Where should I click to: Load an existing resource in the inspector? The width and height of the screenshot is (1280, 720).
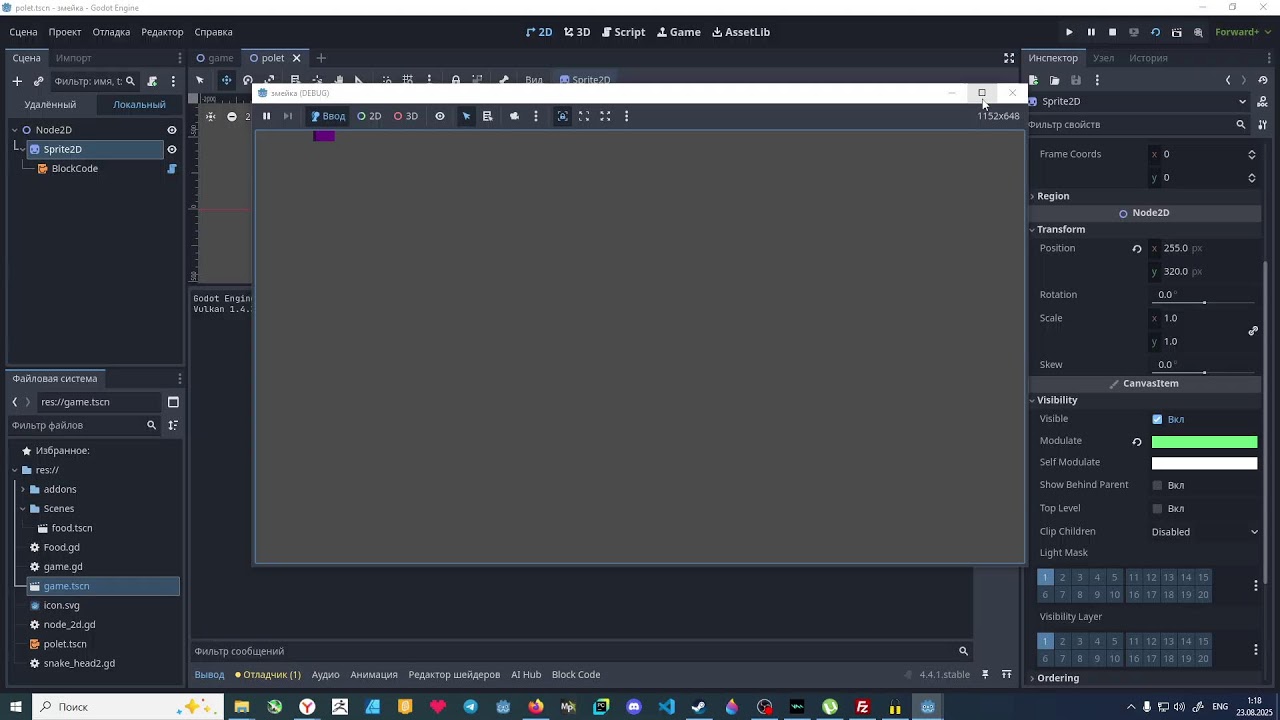point(1055,80)
